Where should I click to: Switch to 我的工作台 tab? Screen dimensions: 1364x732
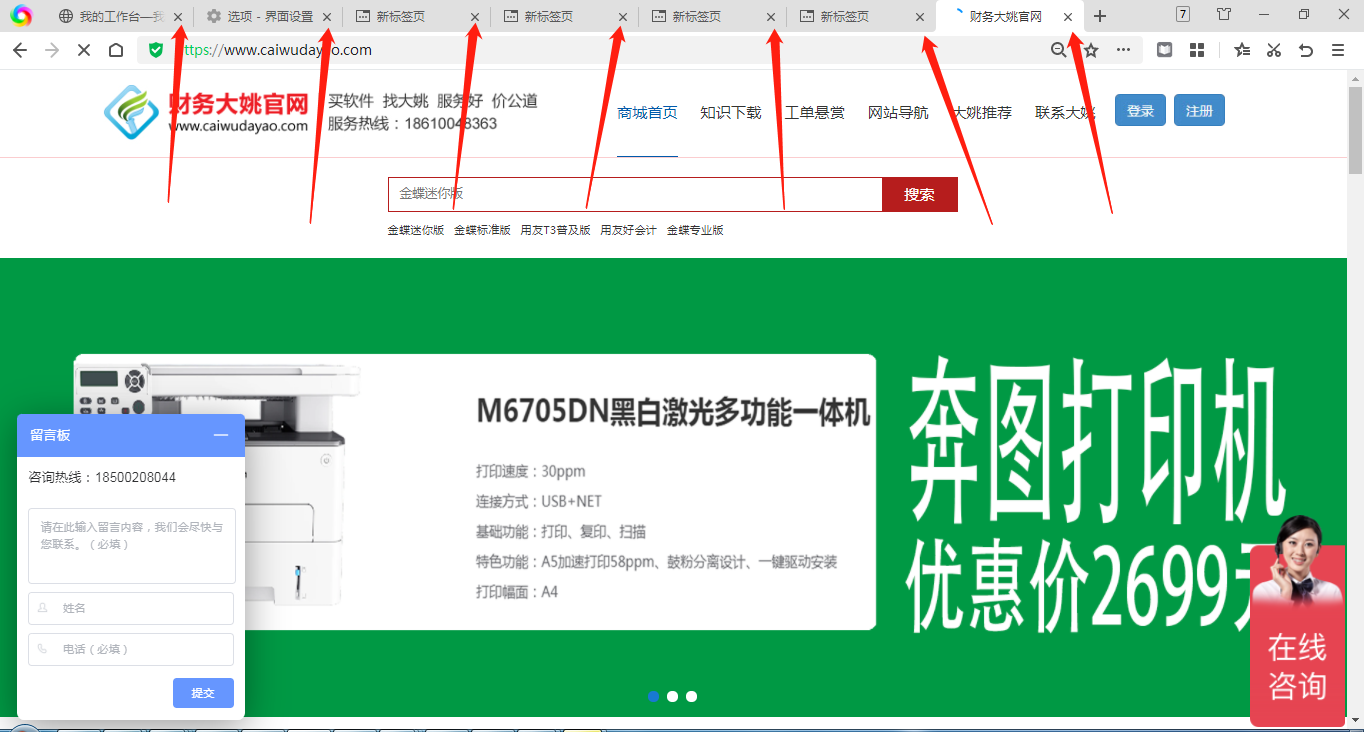pos(120,17)
